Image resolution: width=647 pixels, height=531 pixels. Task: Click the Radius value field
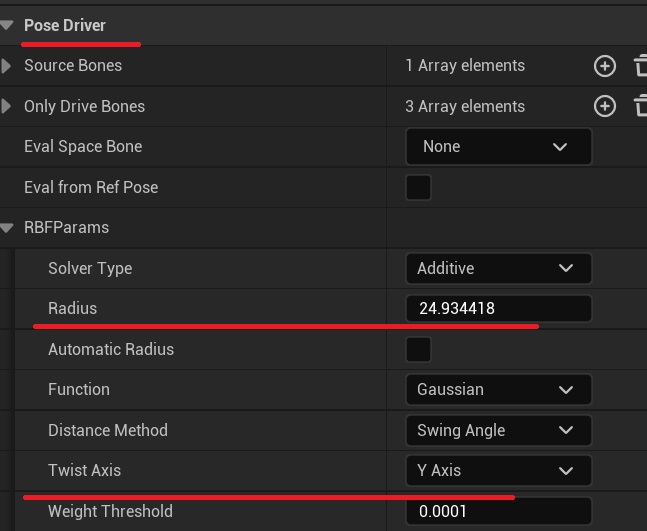point(498,308)
